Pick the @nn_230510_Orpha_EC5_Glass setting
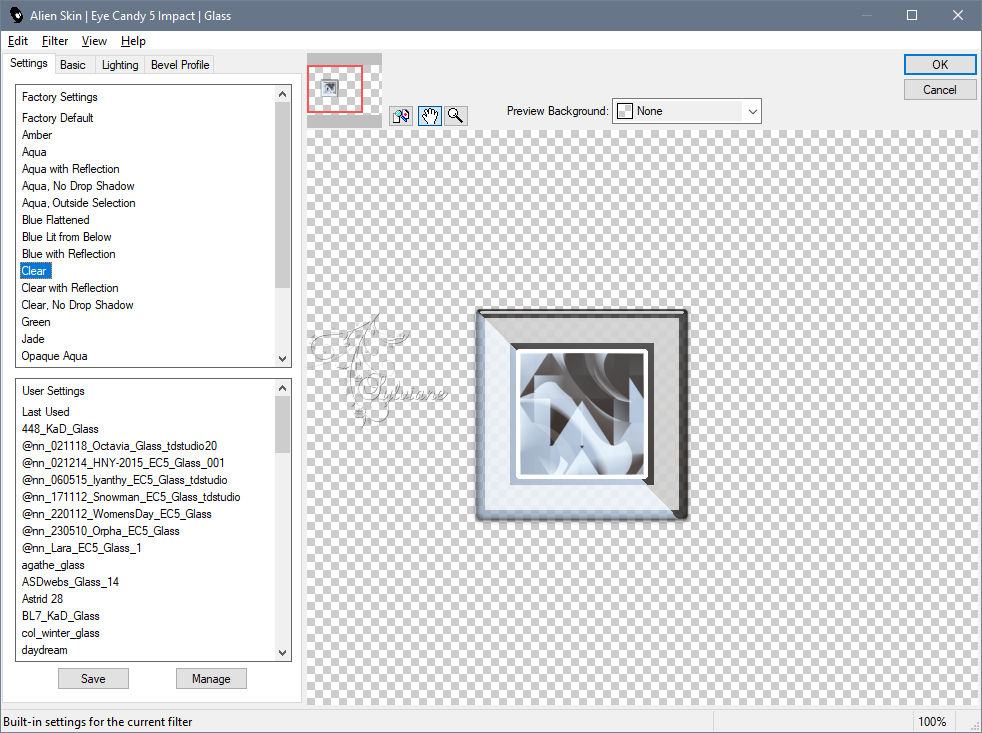 [x=100, y=530]
